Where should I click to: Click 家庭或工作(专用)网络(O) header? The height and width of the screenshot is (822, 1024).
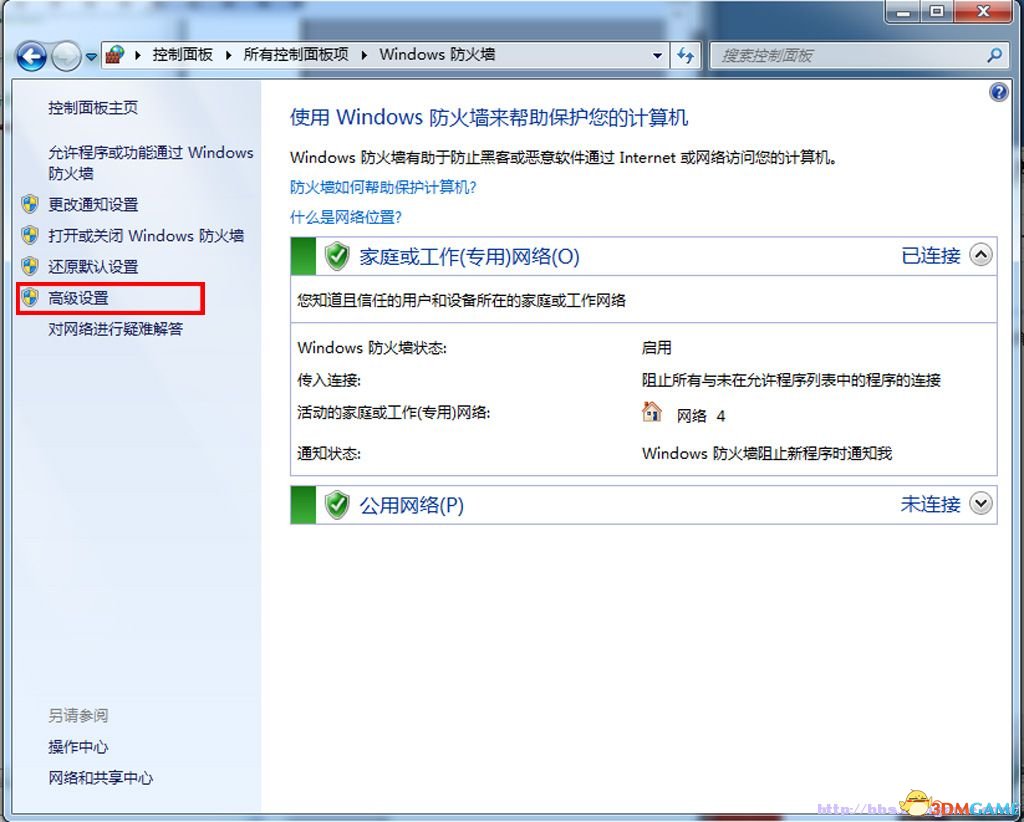pyautogui.click(x=469, y=257)
